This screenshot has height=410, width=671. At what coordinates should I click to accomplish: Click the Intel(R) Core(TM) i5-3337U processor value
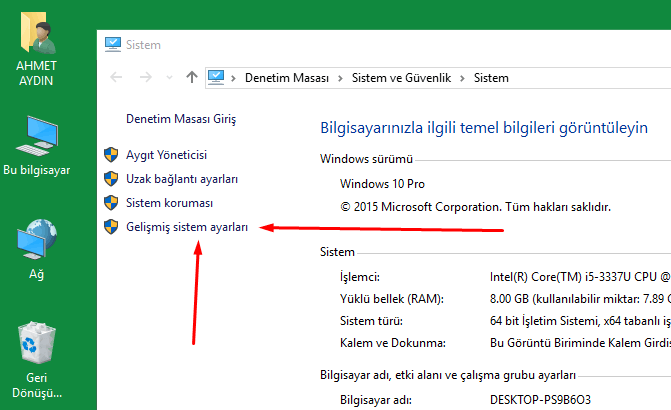pos(580,277)
